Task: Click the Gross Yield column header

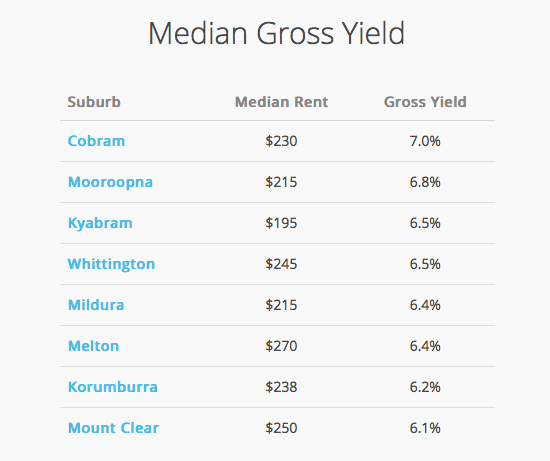Action: pyautogui.click(x=425, y=102)
